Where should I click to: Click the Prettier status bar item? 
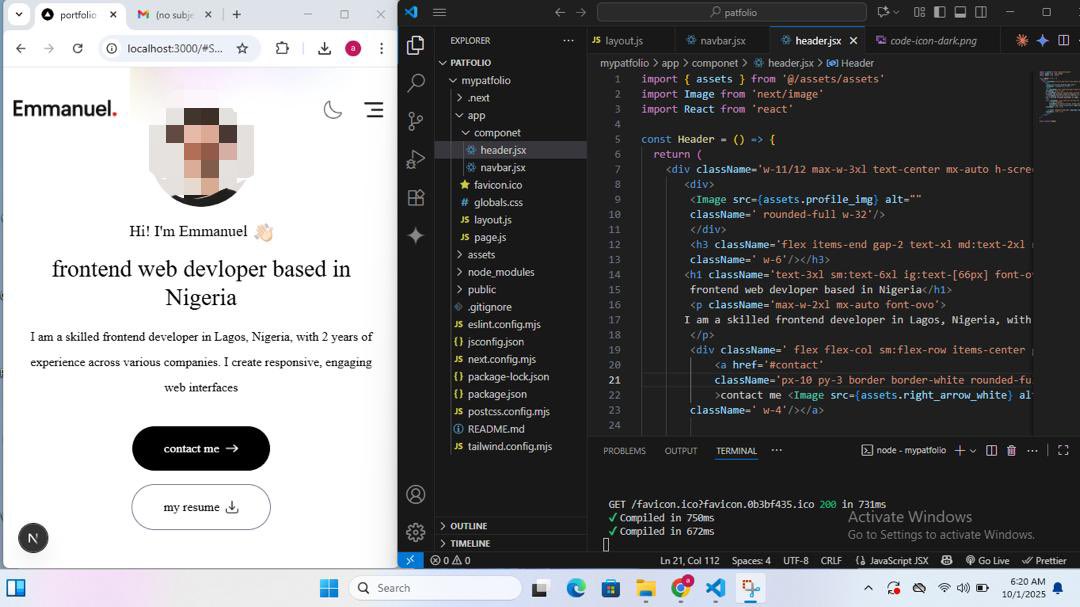point(1044,560)
